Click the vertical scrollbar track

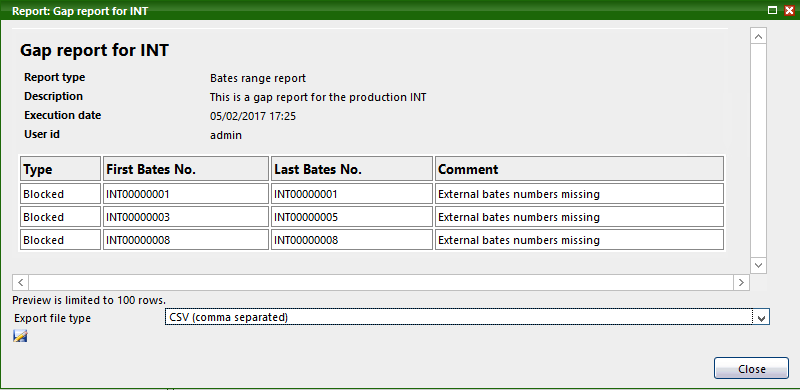click(758, 151)
